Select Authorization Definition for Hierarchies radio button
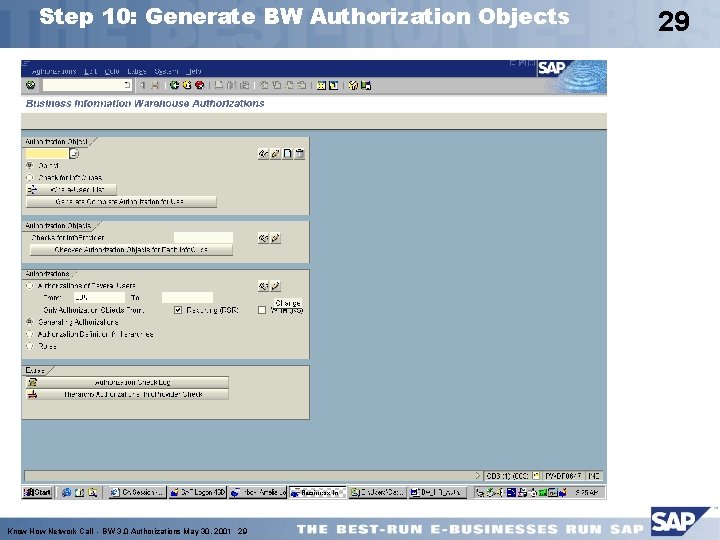This screenshot has width=720, height=540. tap(30, 334)
